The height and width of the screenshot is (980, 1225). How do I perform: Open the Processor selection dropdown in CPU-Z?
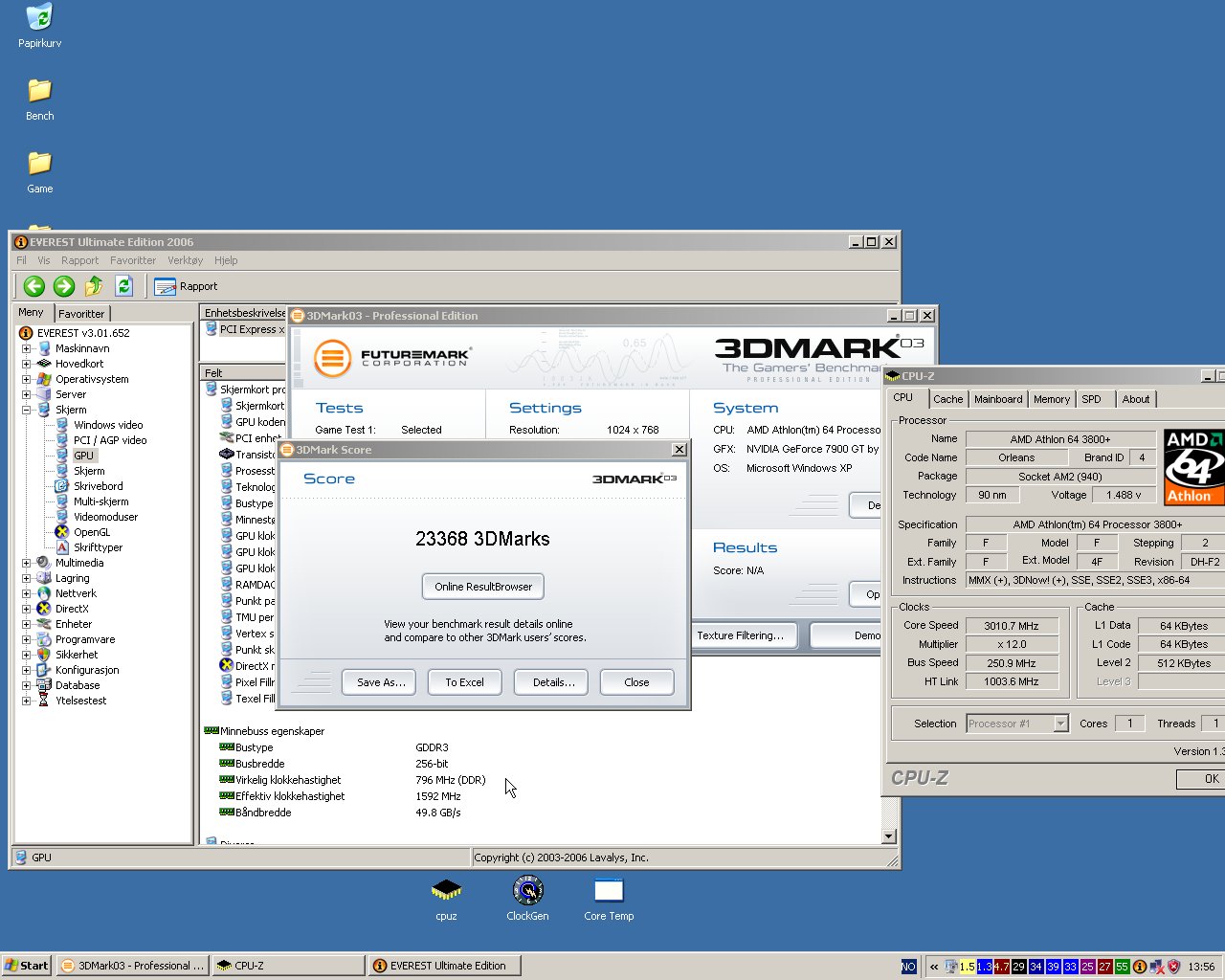click(1060, 724)
